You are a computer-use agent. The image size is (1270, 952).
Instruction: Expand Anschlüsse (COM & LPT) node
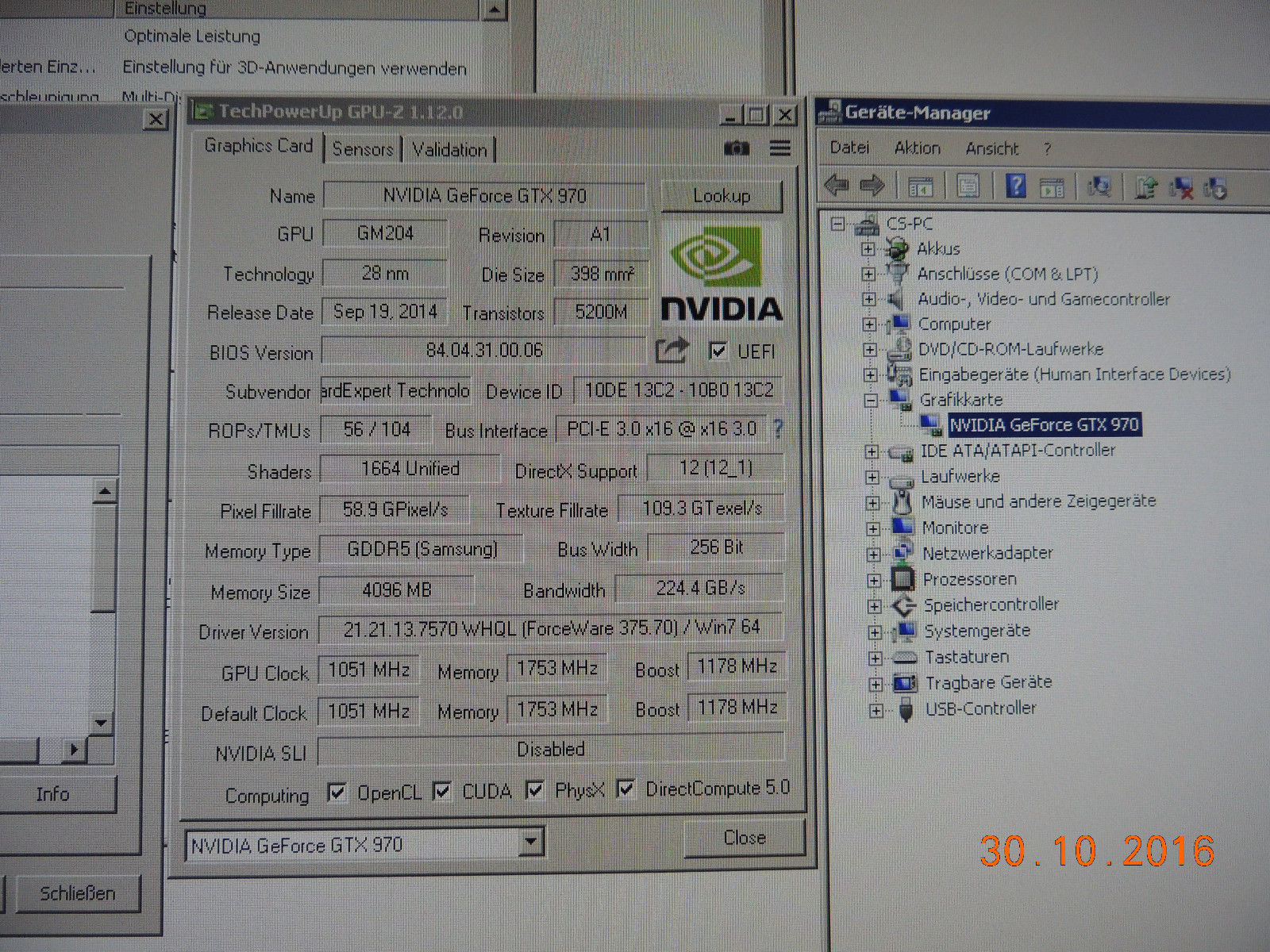coord(868,274)
